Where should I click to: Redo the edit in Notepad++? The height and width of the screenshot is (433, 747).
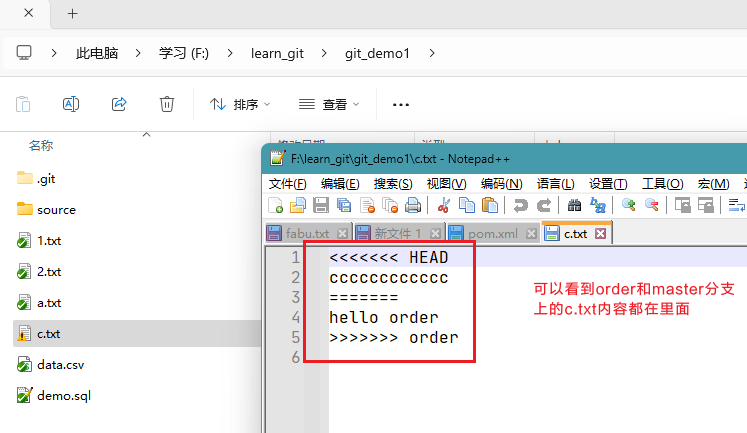(x=544, y=205)
